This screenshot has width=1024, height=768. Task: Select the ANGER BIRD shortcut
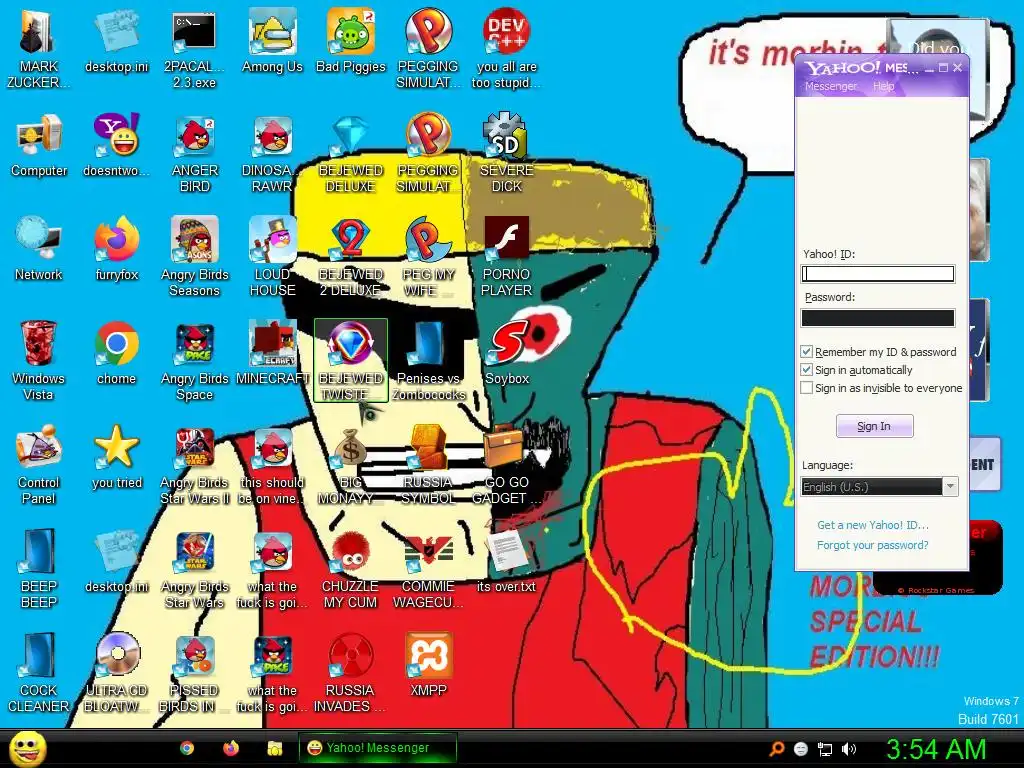tap(195, 153)
